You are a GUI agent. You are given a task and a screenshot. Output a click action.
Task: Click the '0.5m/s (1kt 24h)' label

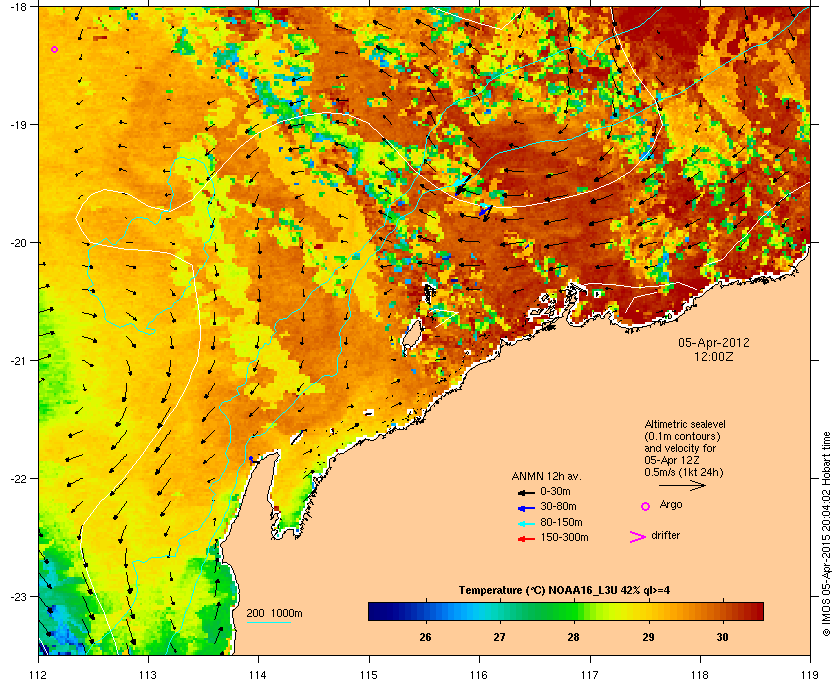tap(684, 473)
